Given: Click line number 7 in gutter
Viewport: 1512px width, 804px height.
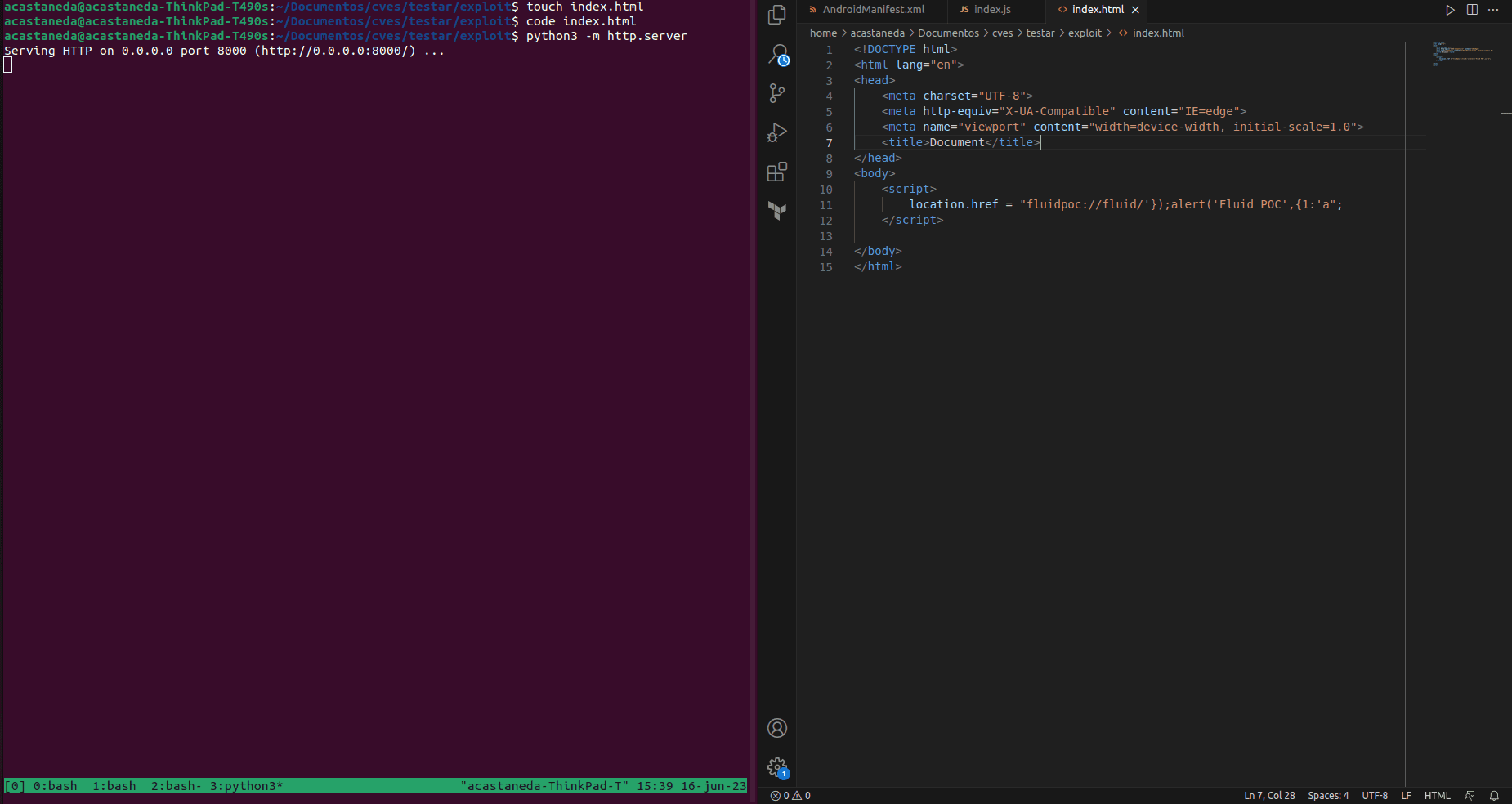Looking at the screenshot, I should [x=829, y=143].
